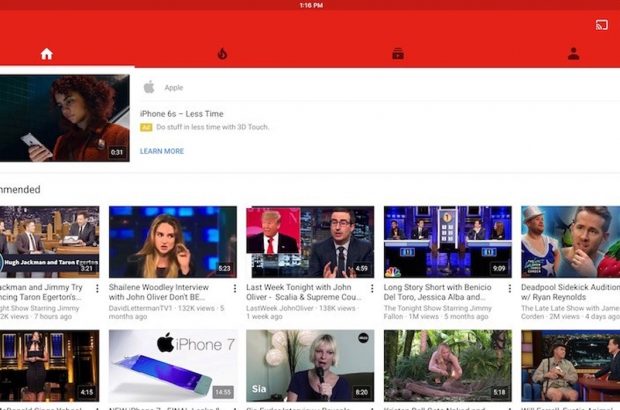Click the Apple logo channel icon
The image size is (620, 410).
[x=149, y=87]
